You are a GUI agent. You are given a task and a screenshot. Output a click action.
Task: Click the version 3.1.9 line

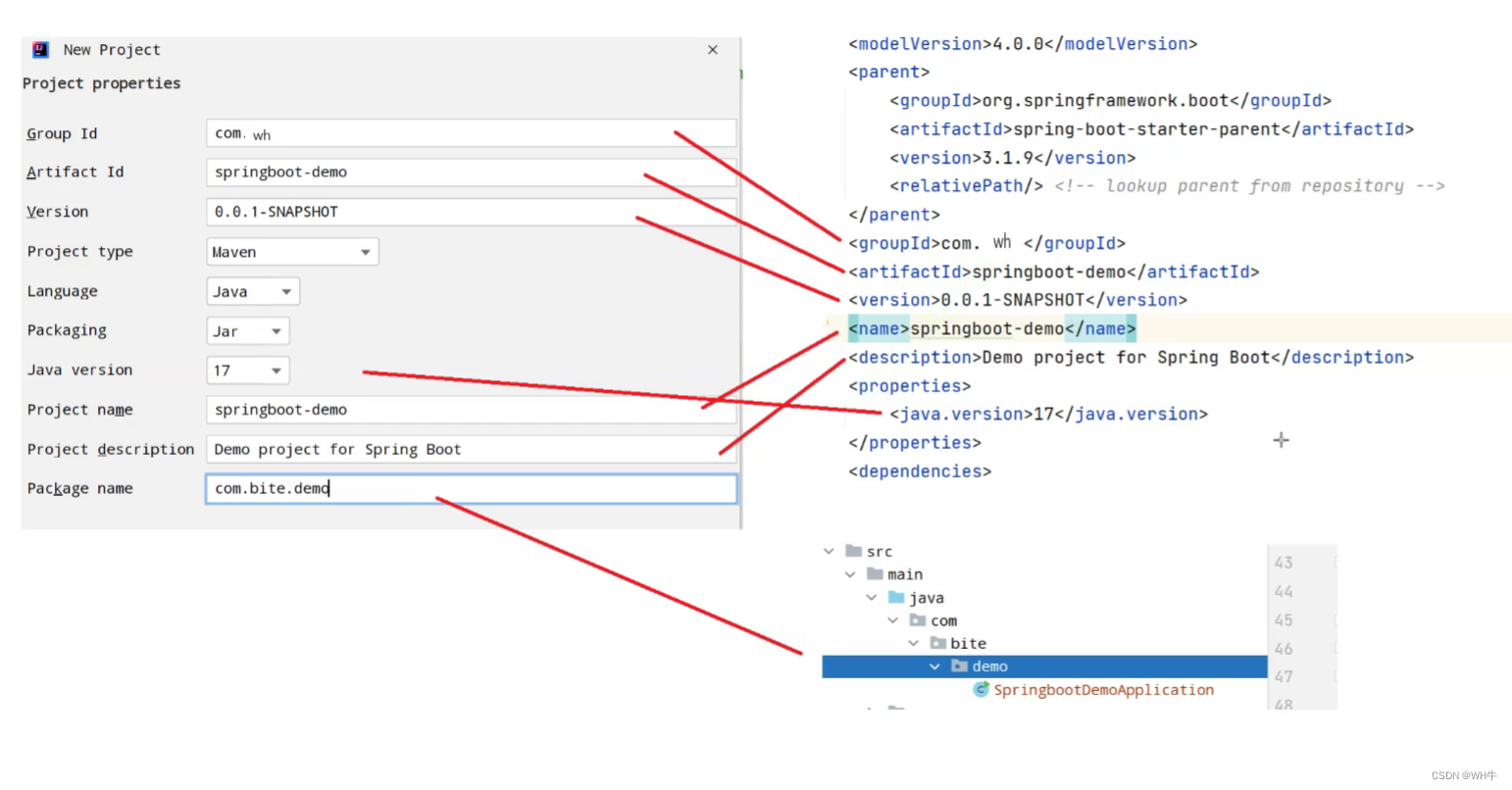coord(1012,158)
